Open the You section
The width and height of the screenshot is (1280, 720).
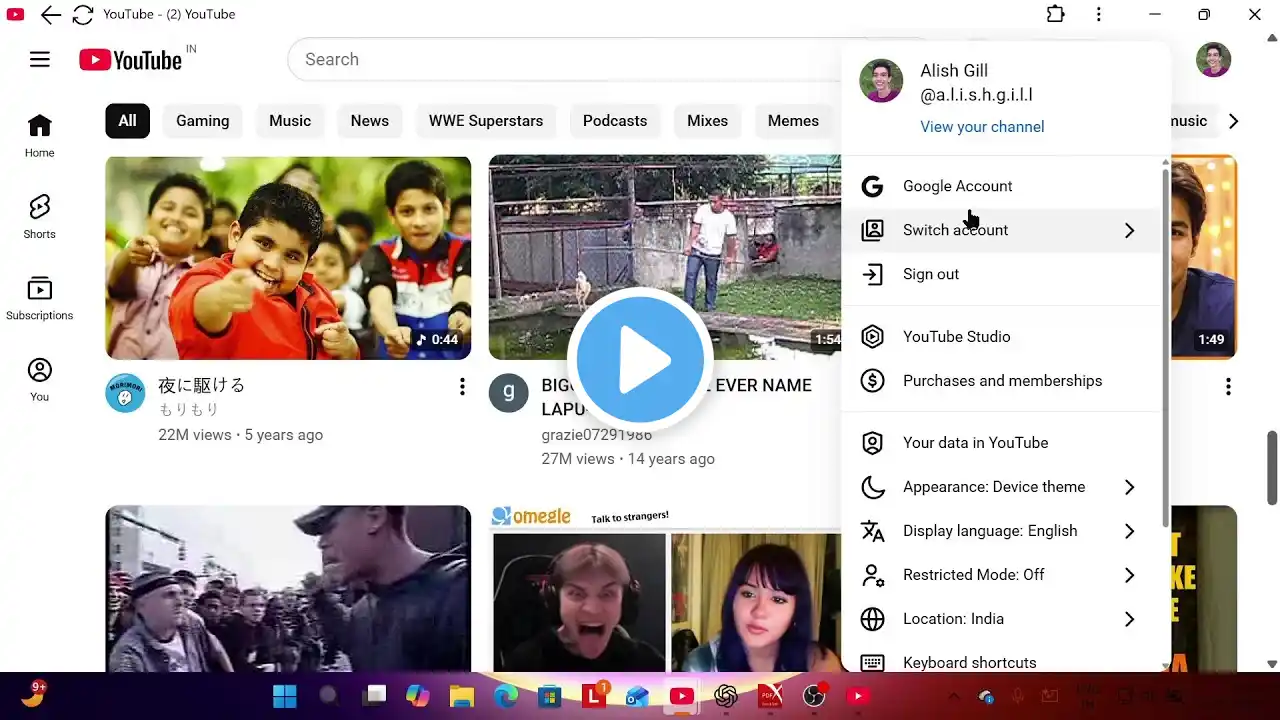point(39,377)
